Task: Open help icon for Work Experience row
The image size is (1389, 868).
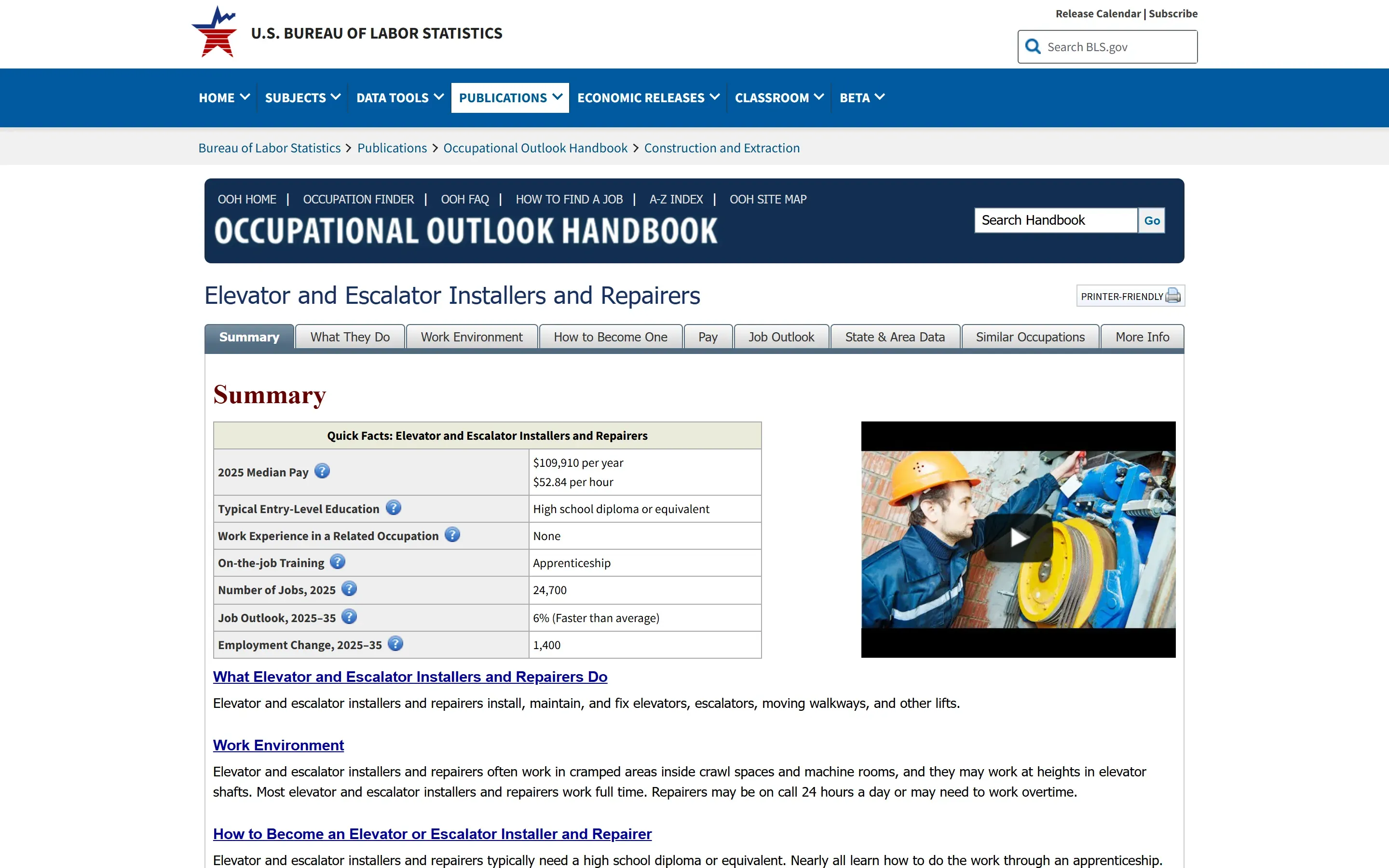Action: 452,535
